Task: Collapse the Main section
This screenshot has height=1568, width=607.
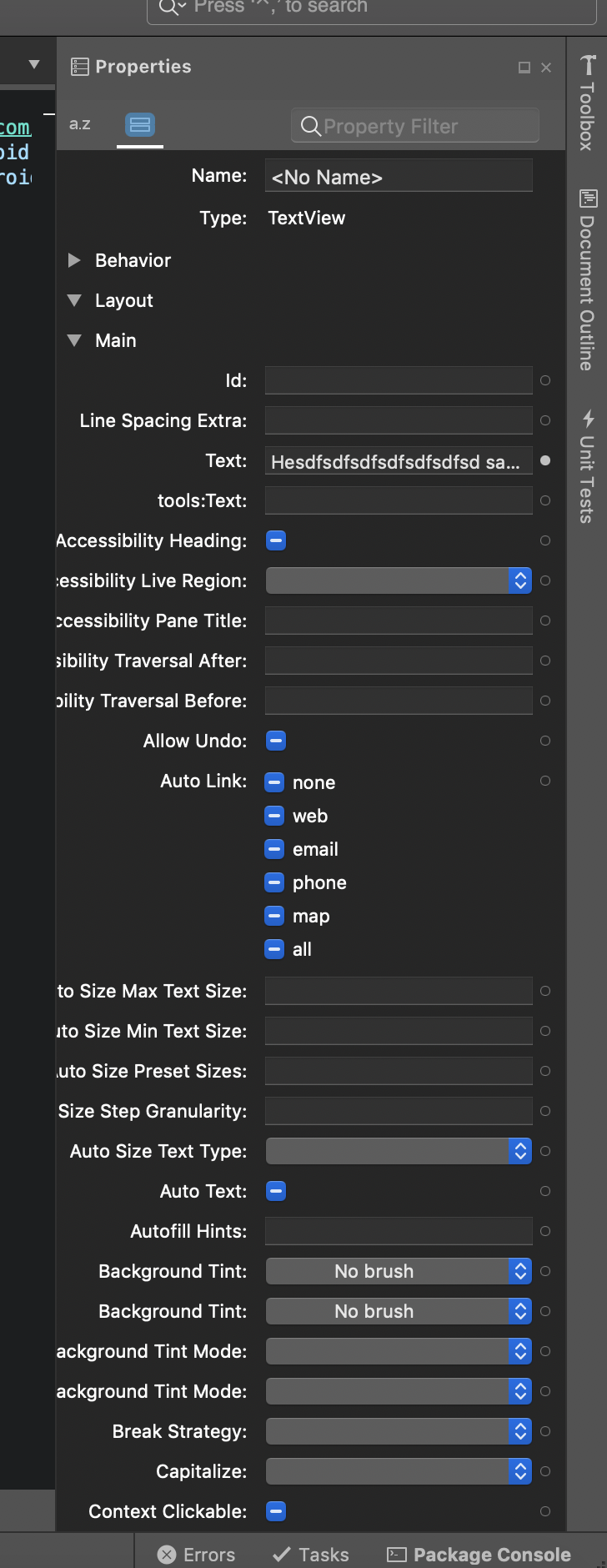Action: coord(74,340)
